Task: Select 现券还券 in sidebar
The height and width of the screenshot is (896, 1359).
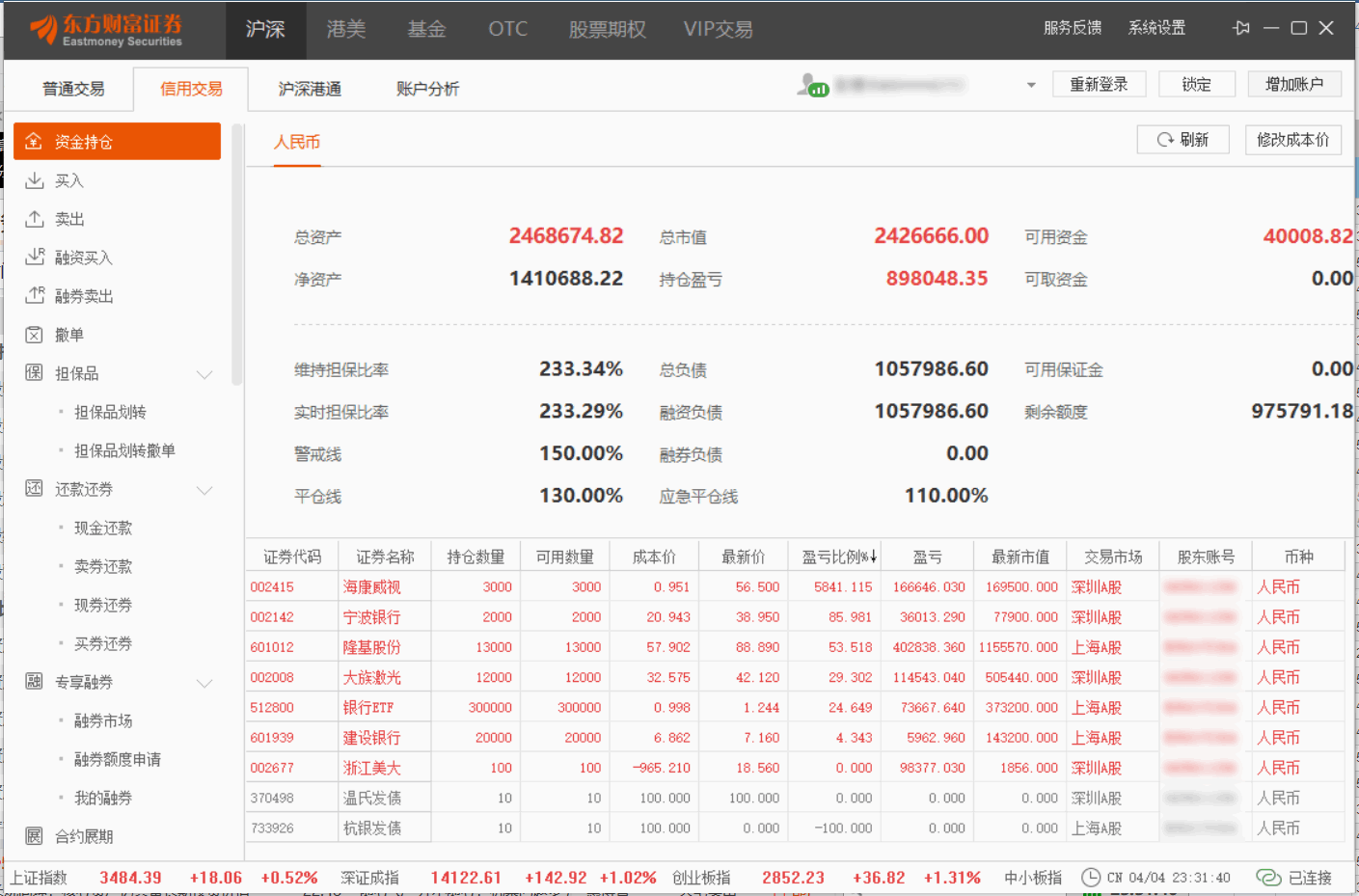Action: [x=103, y=605]
